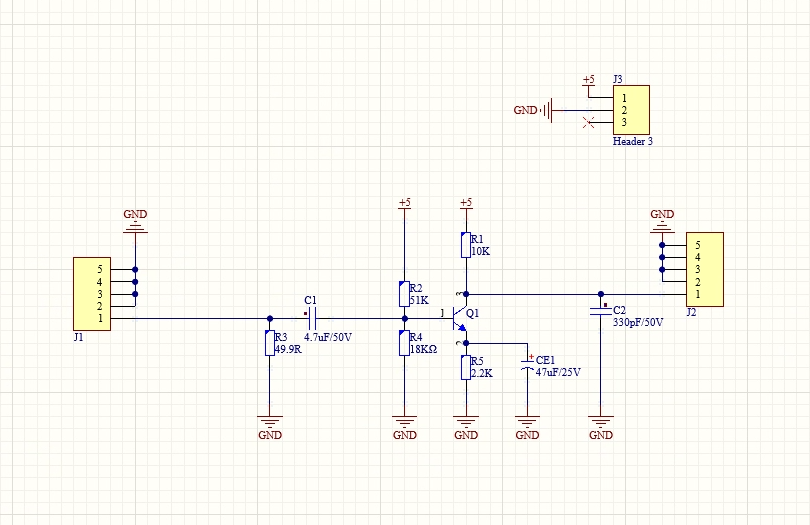Select capacitor C2 symbol

point(601,312)
